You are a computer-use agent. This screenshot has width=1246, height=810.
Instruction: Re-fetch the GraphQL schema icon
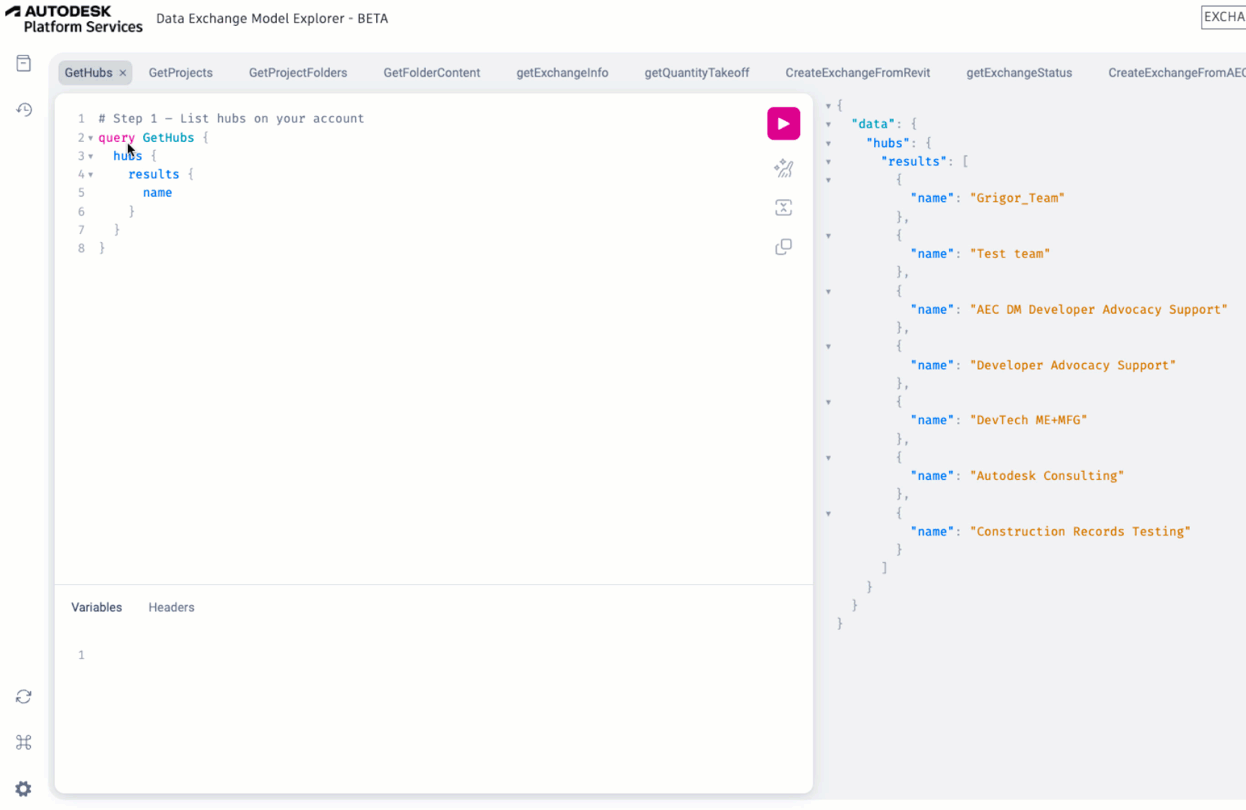[x=24, y=697]
